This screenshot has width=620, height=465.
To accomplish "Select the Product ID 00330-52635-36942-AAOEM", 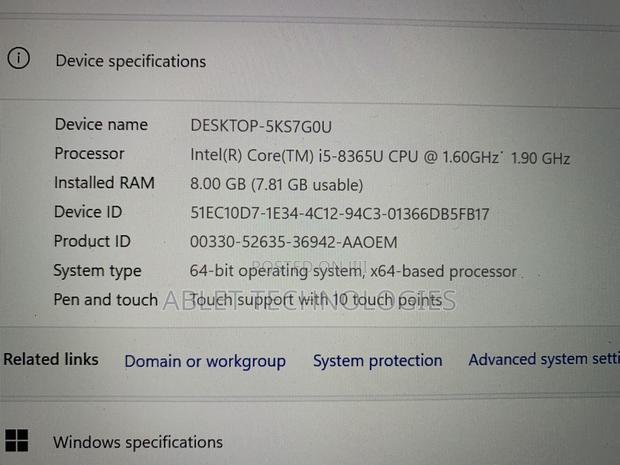I will point(293,242).
